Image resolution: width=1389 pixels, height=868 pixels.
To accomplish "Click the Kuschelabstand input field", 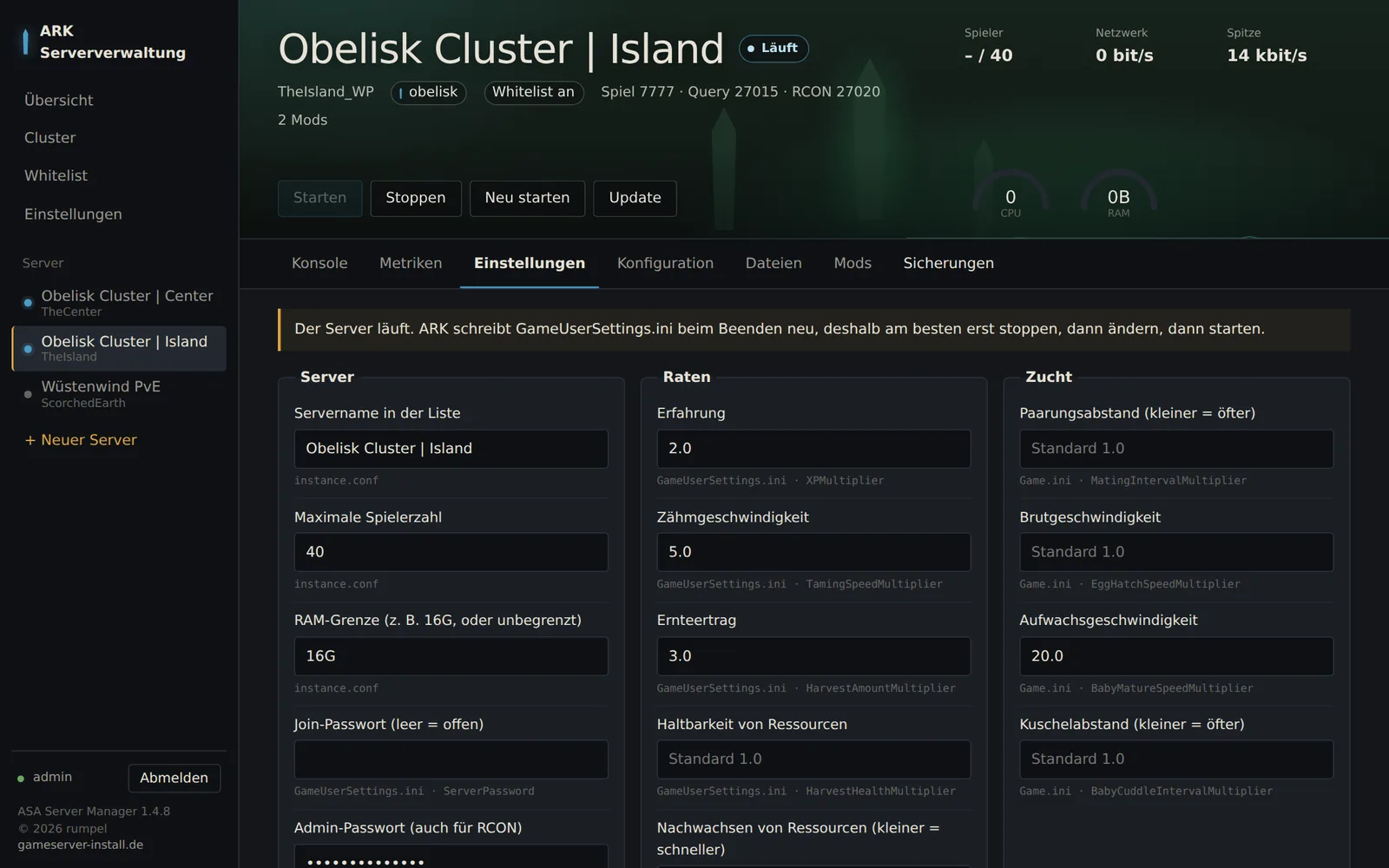I will 1176,759.
